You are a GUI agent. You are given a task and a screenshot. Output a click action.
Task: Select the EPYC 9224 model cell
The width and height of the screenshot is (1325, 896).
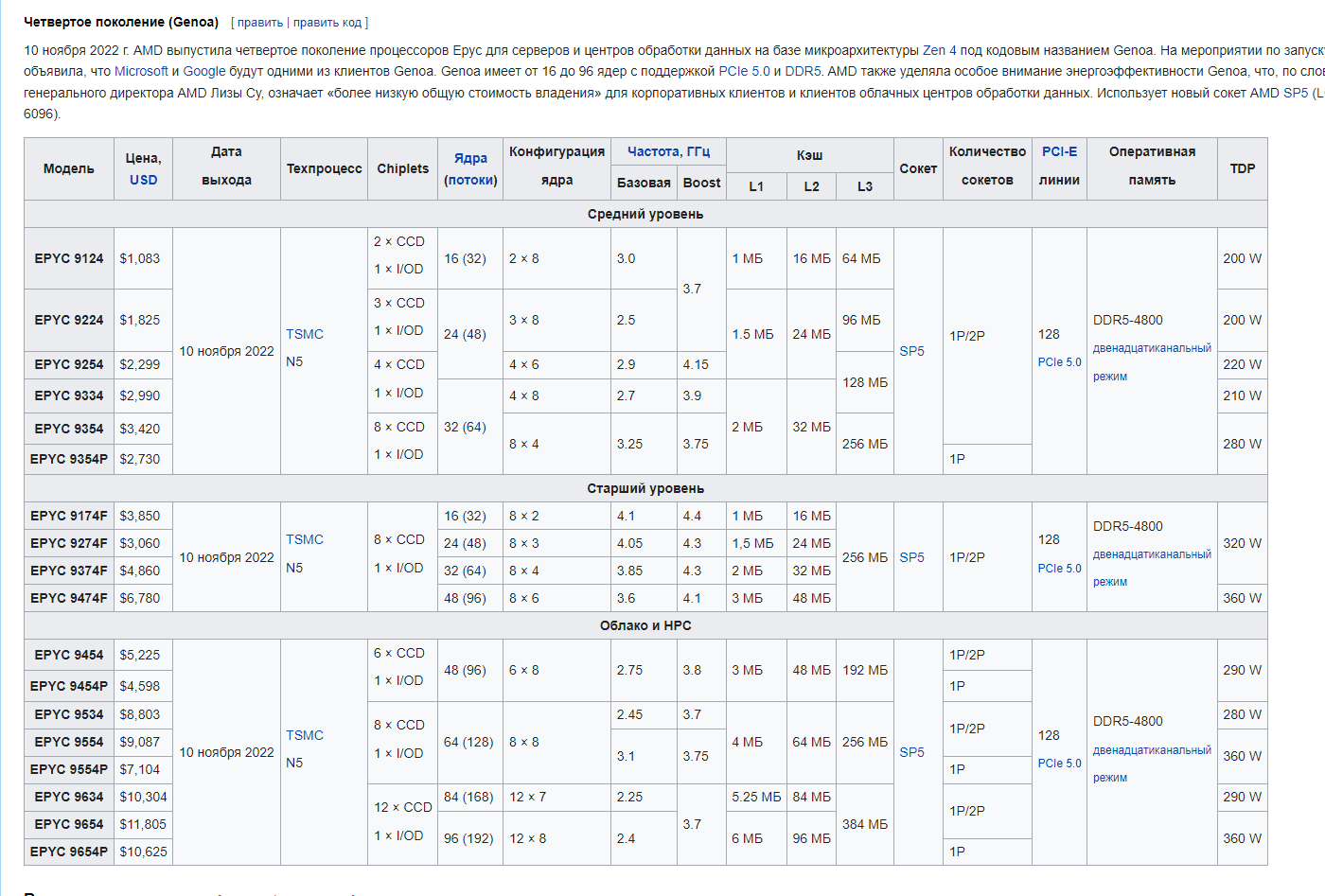(x=69, y=320)
